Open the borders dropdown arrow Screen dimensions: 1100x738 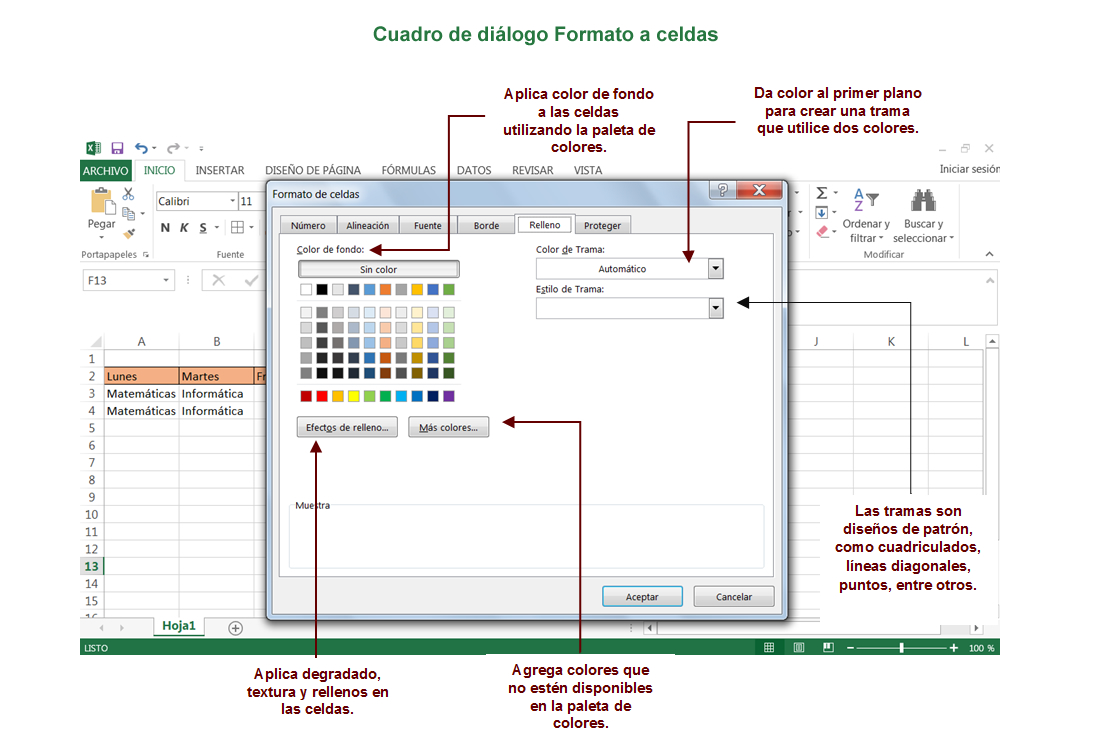tap(251, 227)
